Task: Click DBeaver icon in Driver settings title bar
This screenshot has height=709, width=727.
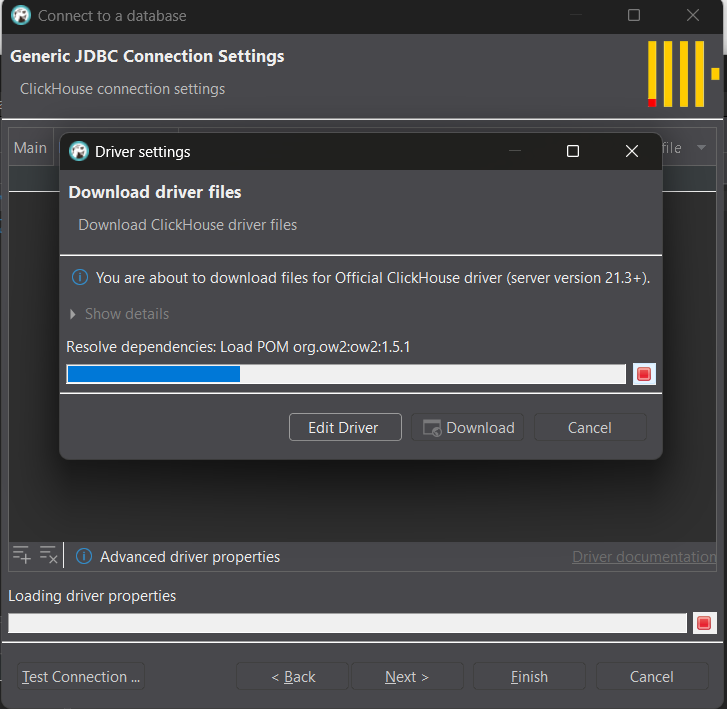Action: coord(79,151)
